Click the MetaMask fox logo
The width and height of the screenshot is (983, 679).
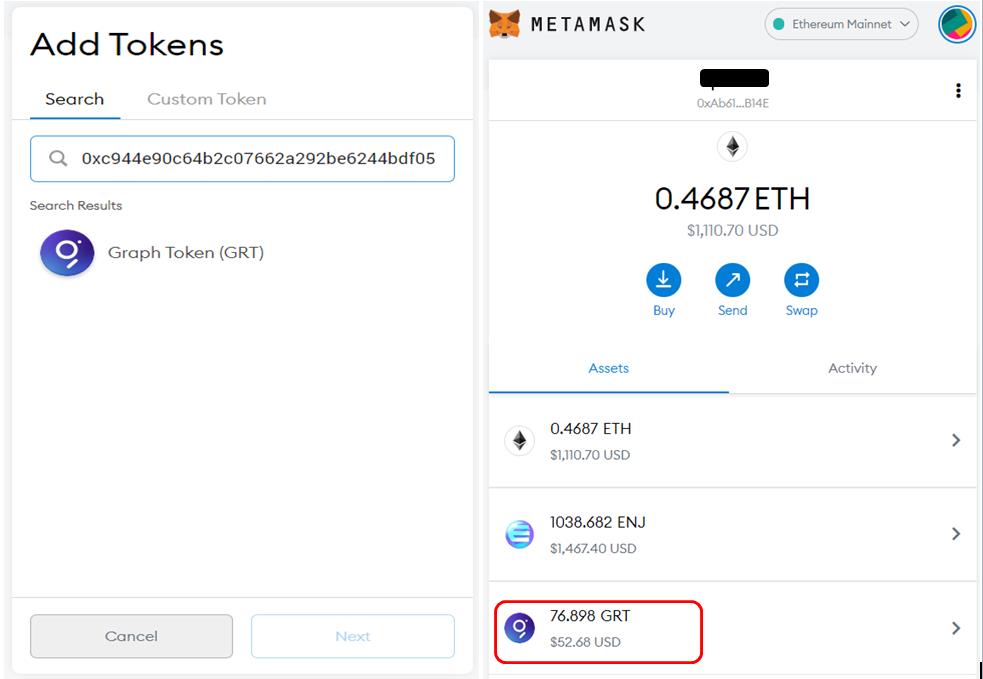pyautogui.click(x=505, y=24)
